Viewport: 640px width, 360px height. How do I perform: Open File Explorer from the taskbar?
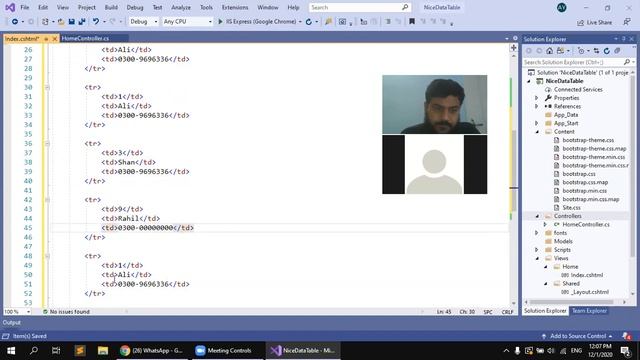pyautogui.click(x=103, y=351)
